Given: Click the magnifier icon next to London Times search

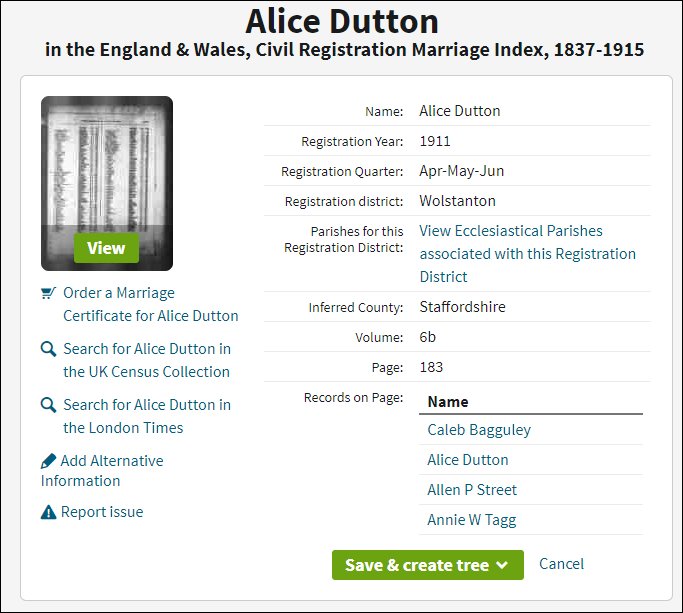Looking at the screenshot, I should click(x=48, y=405).
